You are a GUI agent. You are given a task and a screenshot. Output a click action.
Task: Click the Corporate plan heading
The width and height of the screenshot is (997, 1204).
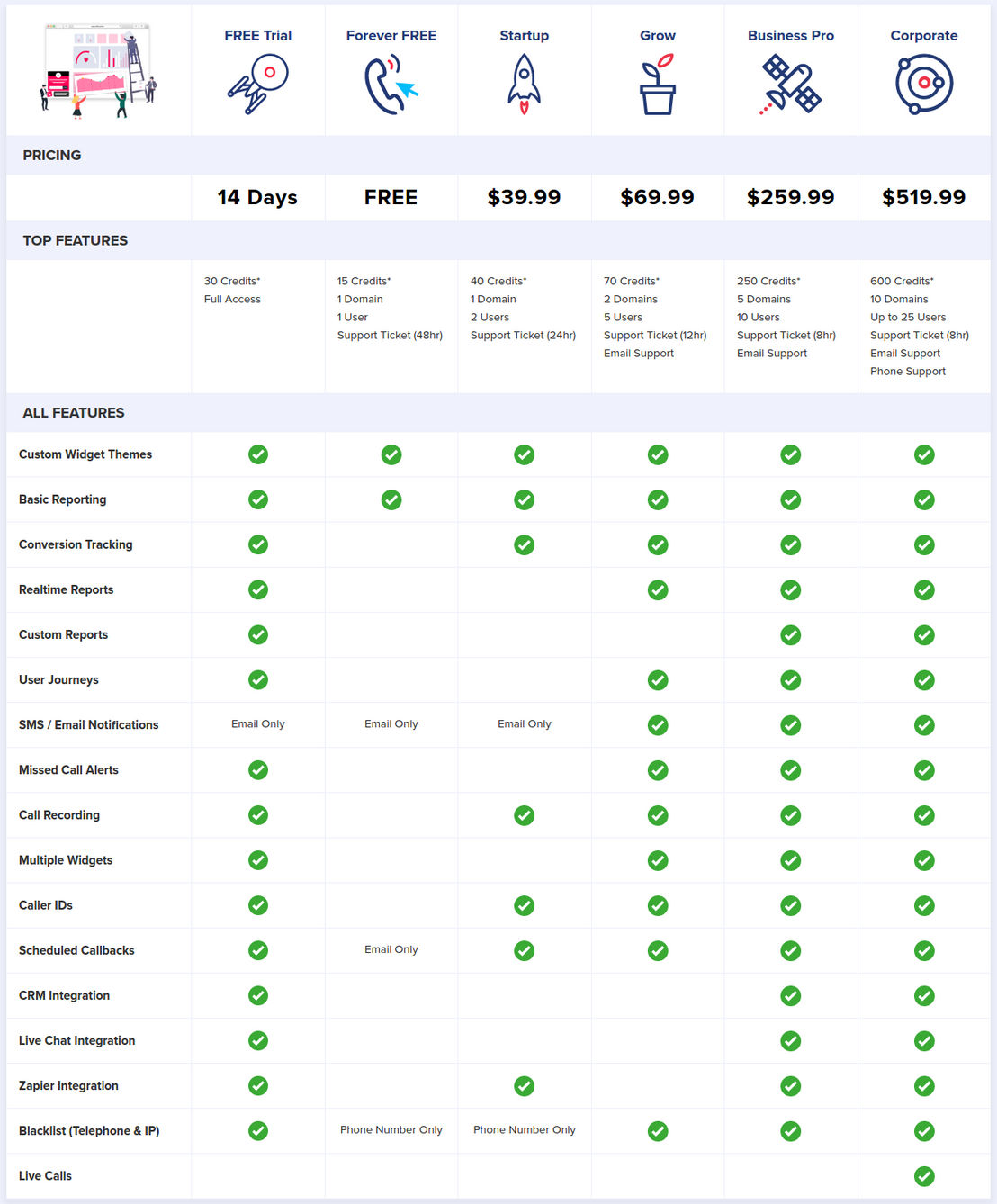click(924, 36)
